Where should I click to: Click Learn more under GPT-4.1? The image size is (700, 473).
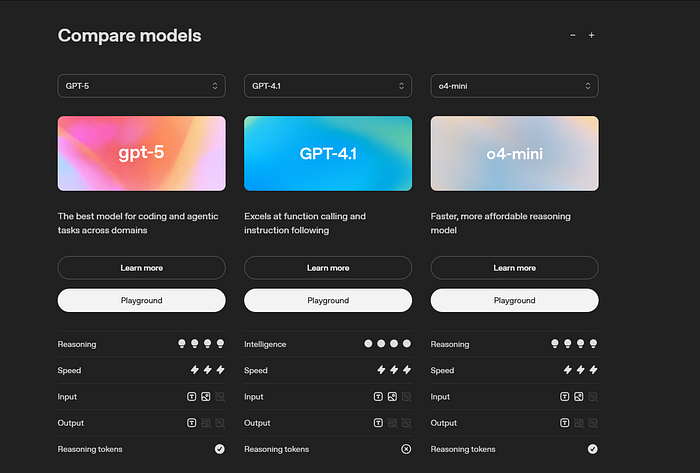click(x=328, y=268)
